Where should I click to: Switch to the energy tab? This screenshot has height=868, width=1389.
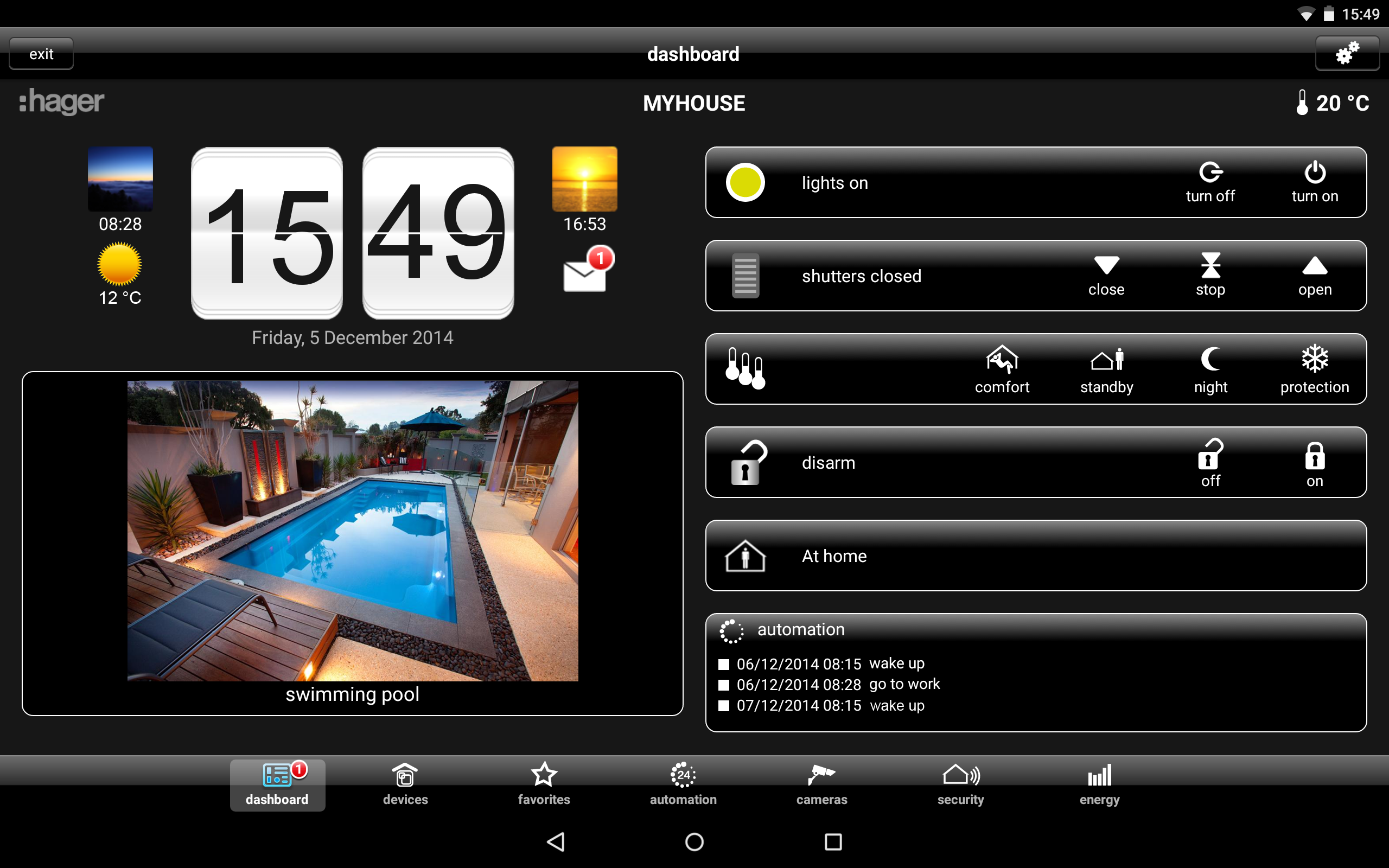click(1099, 785)
